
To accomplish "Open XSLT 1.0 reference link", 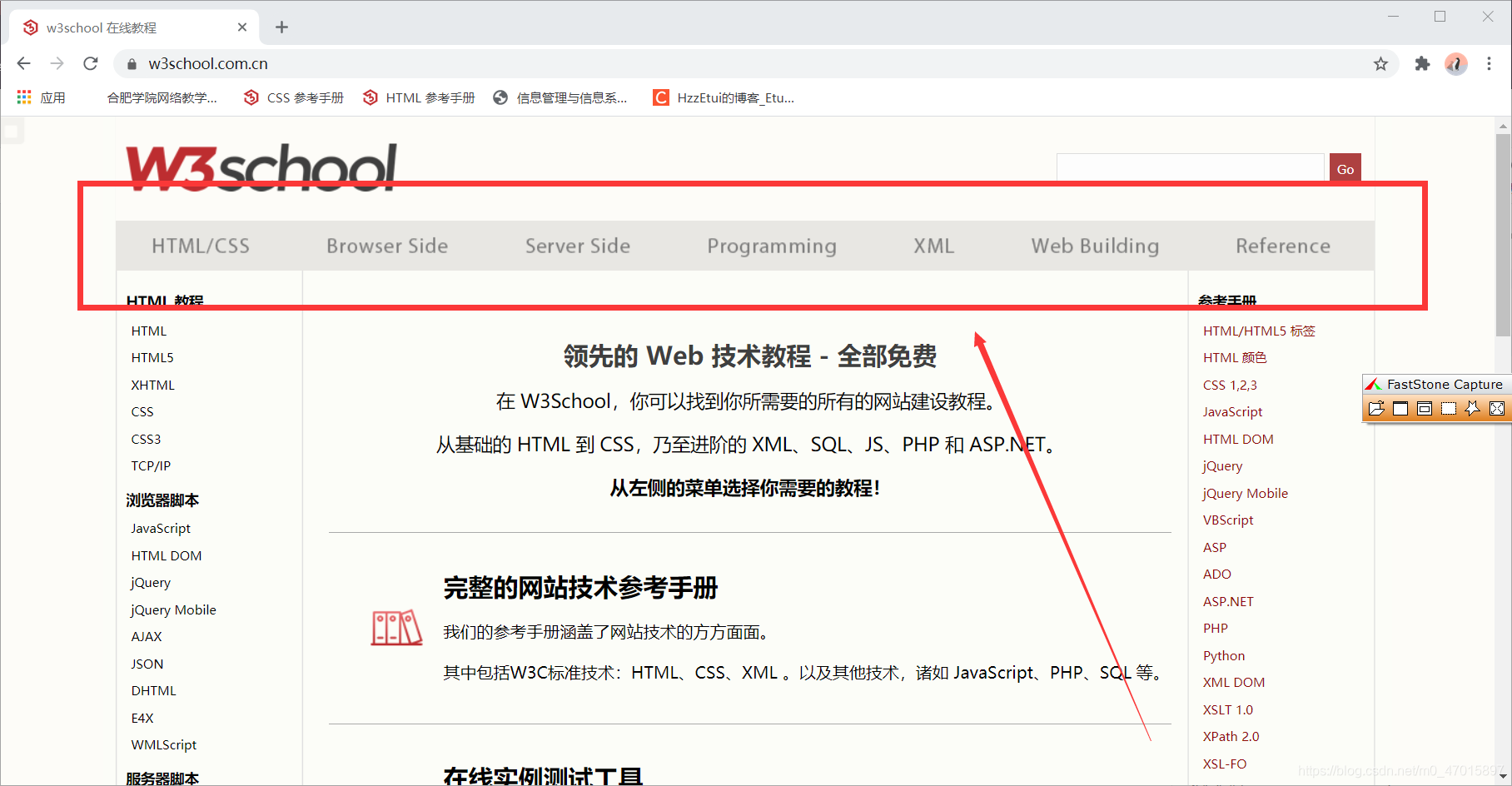I will (x=1228, y=710).
